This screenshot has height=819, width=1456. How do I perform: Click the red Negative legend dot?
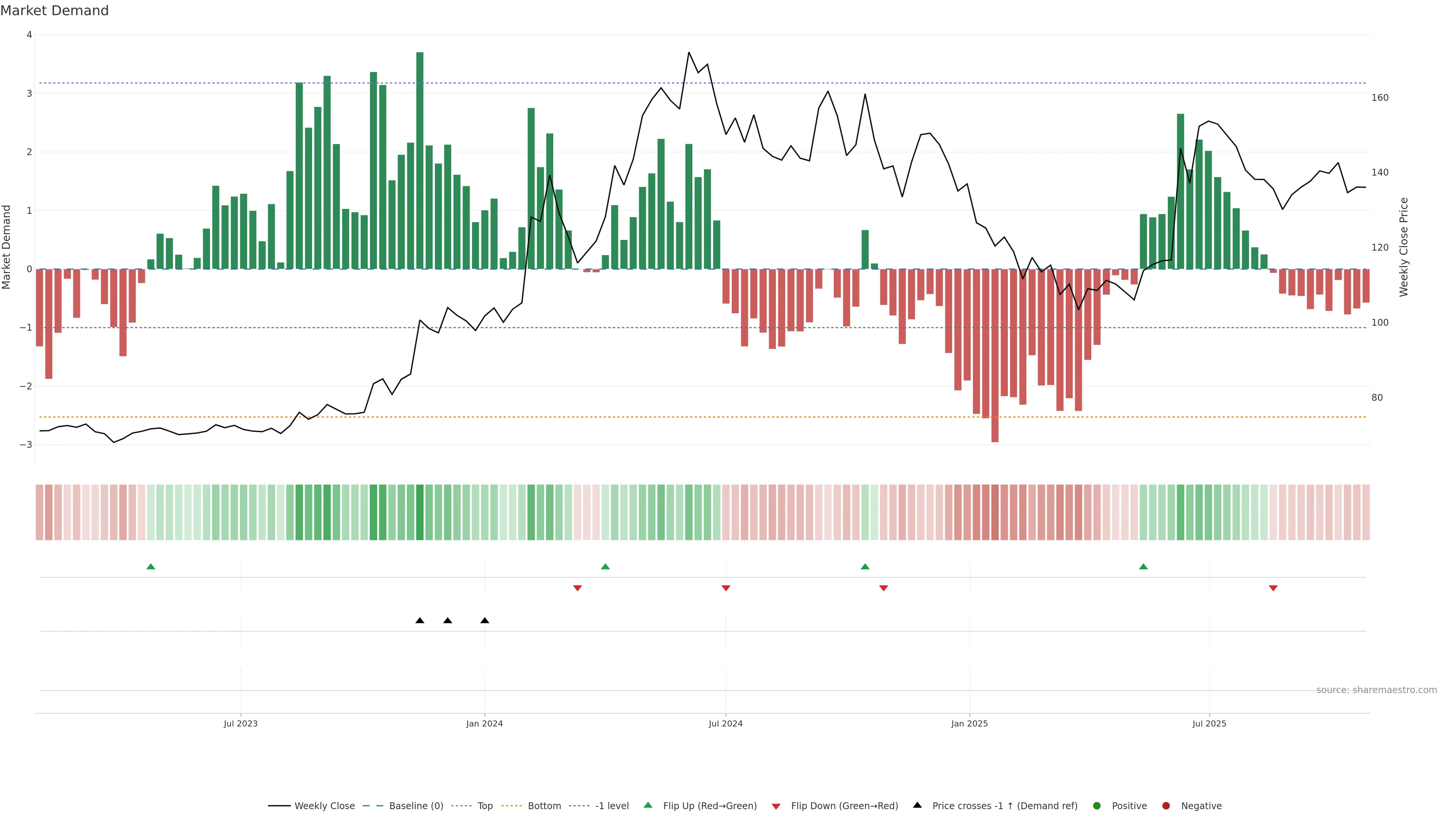(1166, 806)
